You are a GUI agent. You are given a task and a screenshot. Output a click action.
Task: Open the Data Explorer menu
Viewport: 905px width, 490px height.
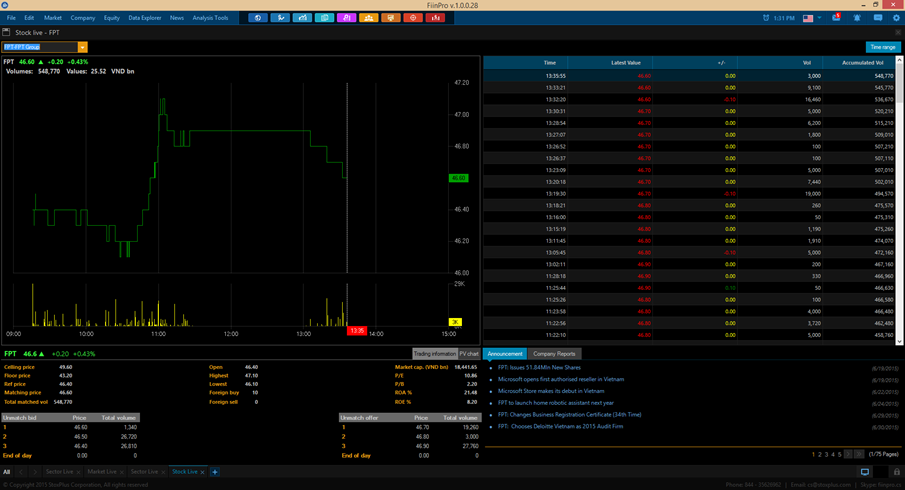tap(144, 18)
